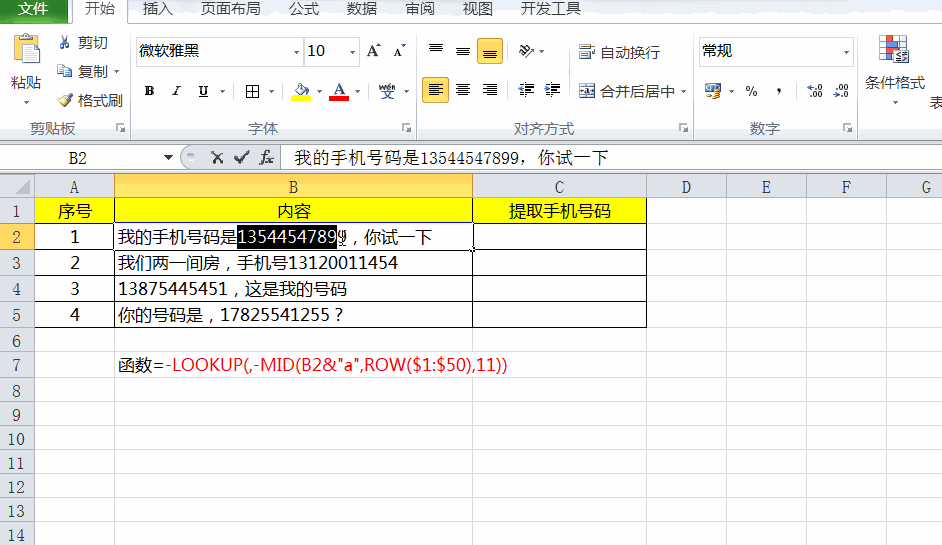
Task: Expand border options arrow
Action: point(272,91)
